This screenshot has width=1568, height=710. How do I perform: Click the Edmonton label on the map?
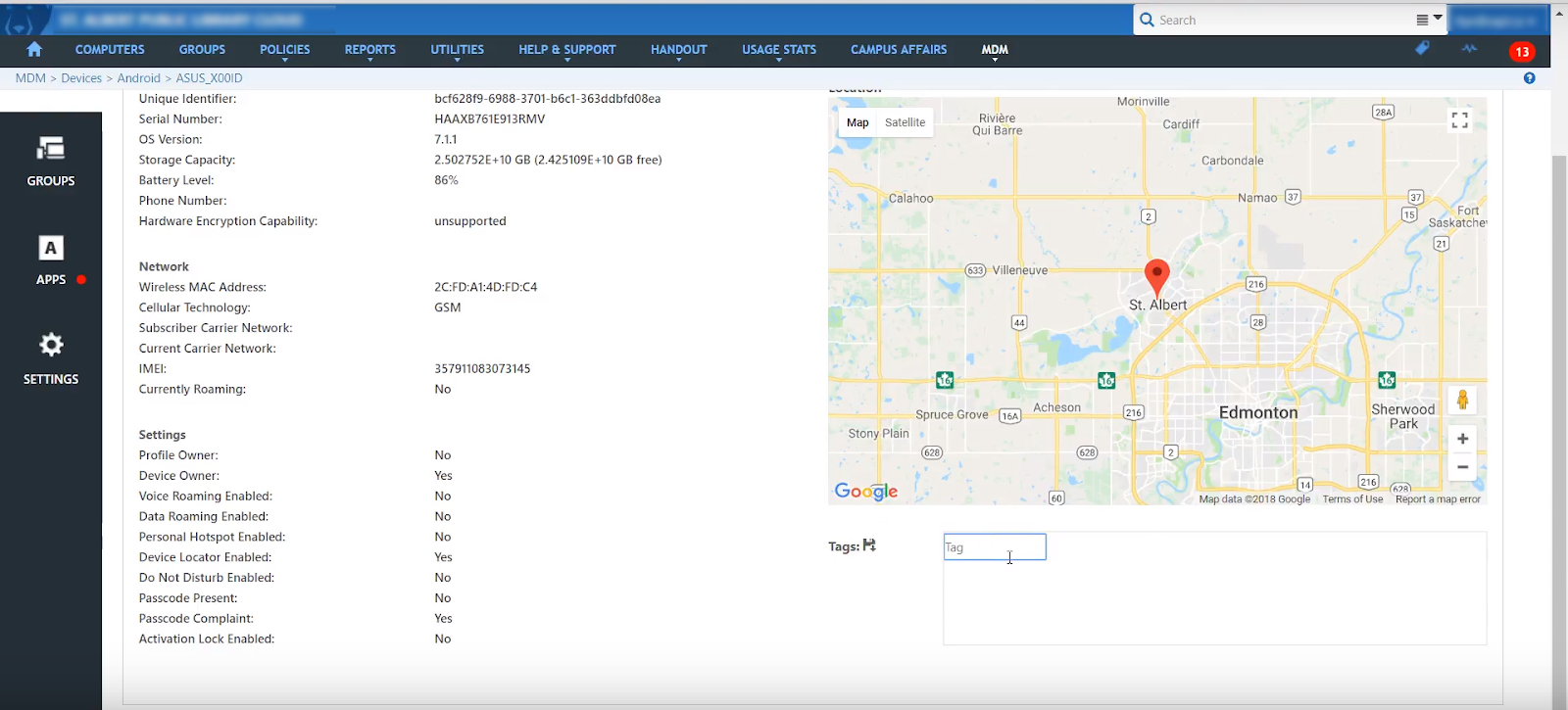coord(1258,413)
